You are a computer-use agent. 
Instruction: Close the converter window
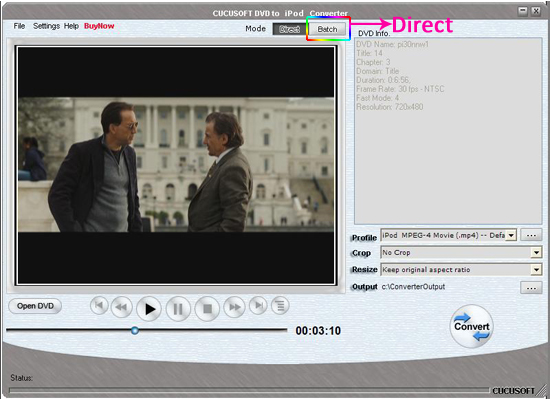pyautogui.click(x=536, y=11)
